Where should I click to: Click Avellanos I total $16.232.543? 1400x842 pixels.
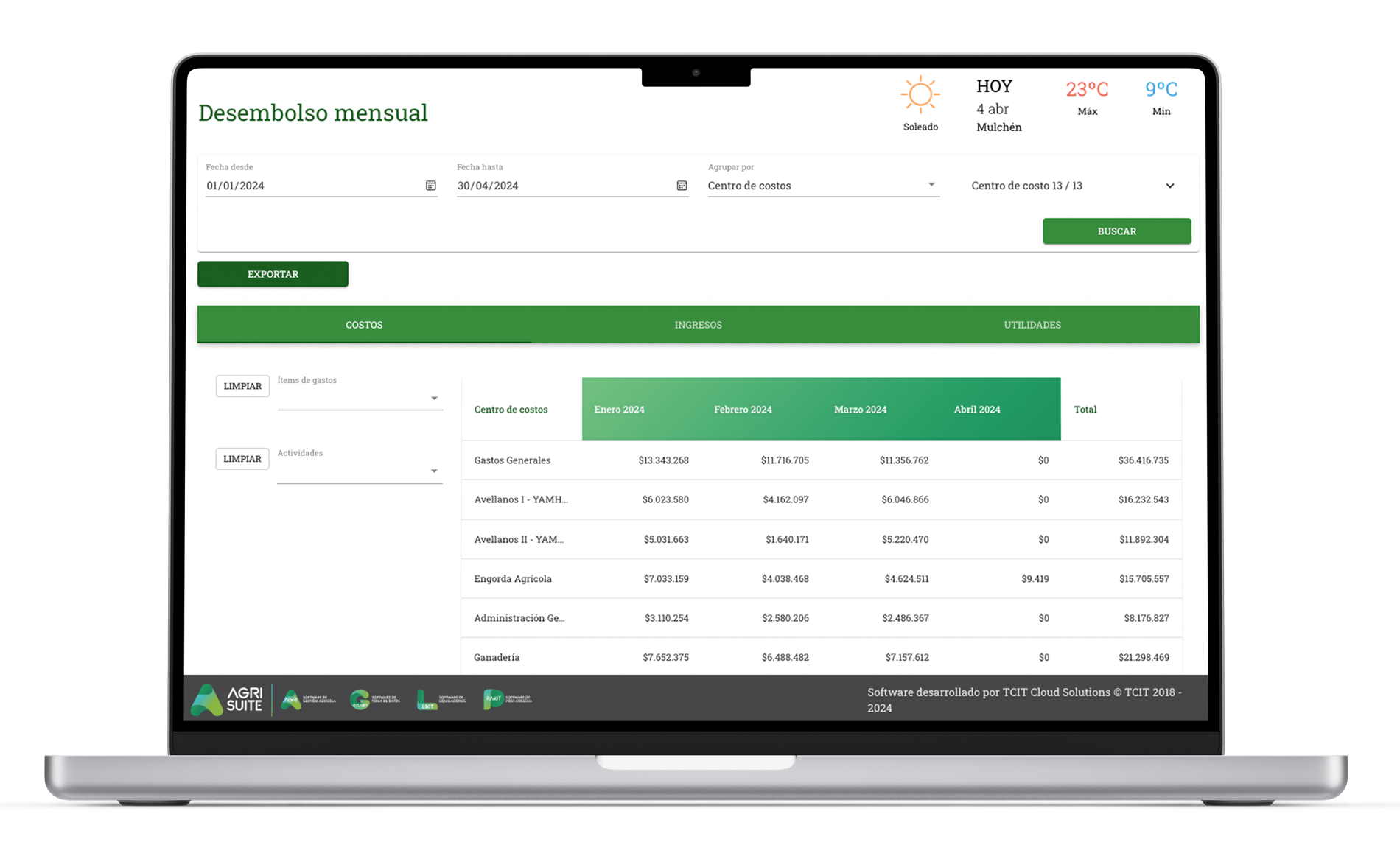1143,499
